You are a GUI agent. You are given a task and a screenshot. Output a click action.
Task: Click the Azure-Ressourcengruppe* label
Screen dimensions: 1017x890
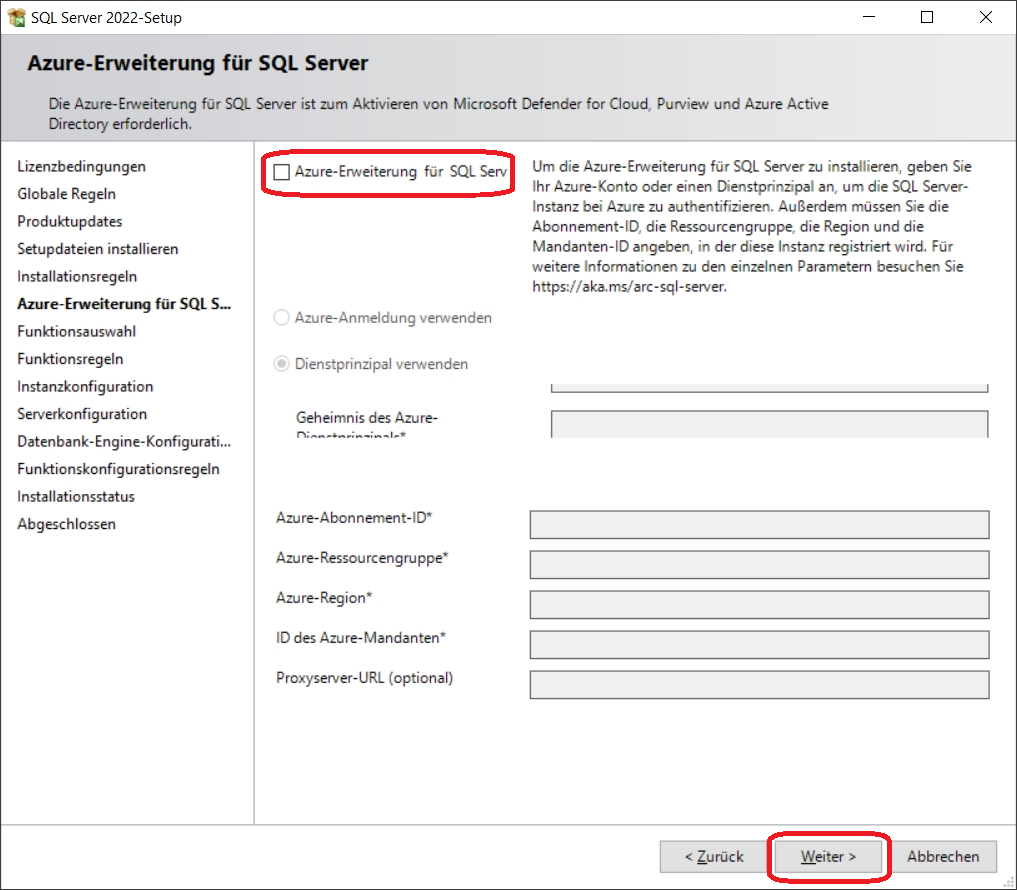362,558
